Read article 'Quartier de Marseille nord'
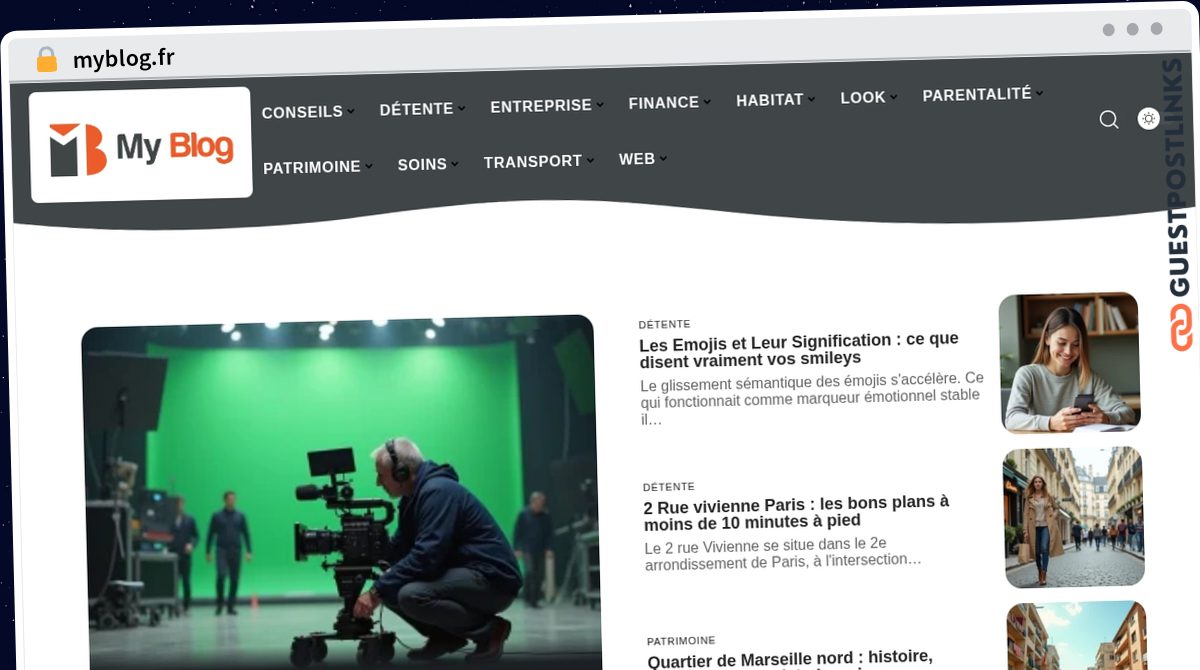1200x670 pixels. pos(790,661)
